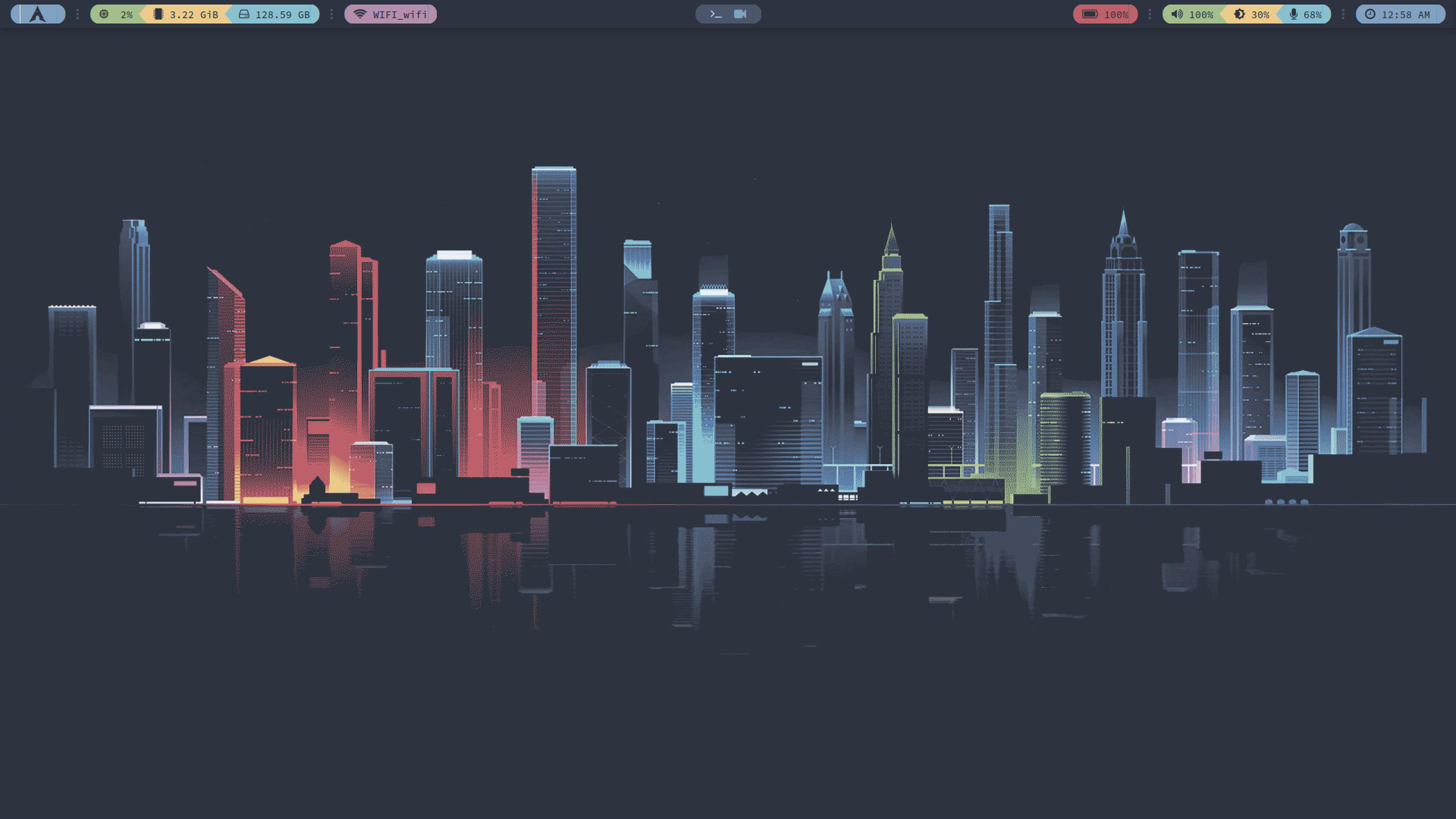1456x819 pixels.
Task: Click the Wi-Fi signal icon
Action: coord(359,14)
